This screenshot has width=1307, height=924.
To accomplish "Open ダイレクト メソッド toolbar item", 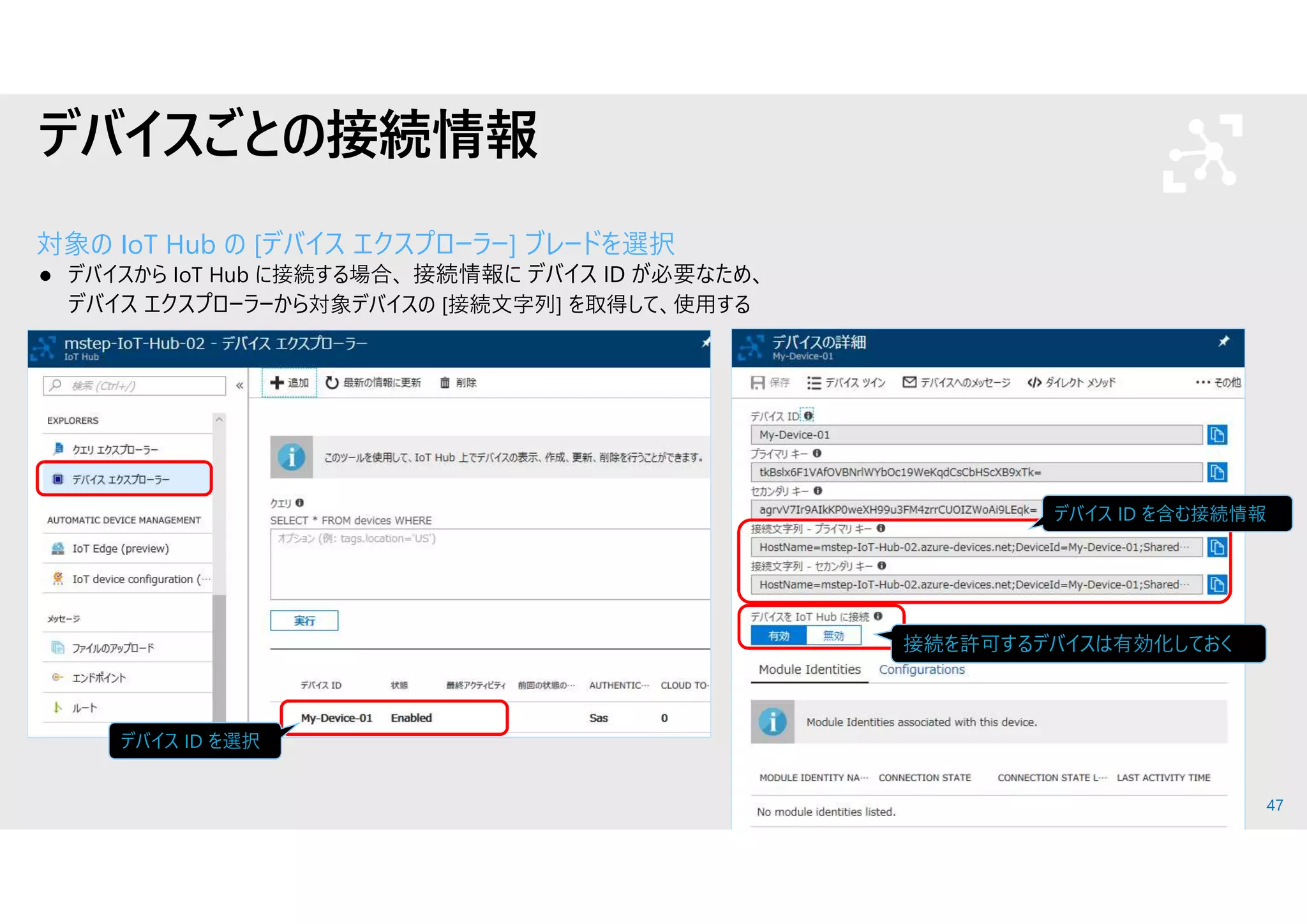I will 1072,382.
